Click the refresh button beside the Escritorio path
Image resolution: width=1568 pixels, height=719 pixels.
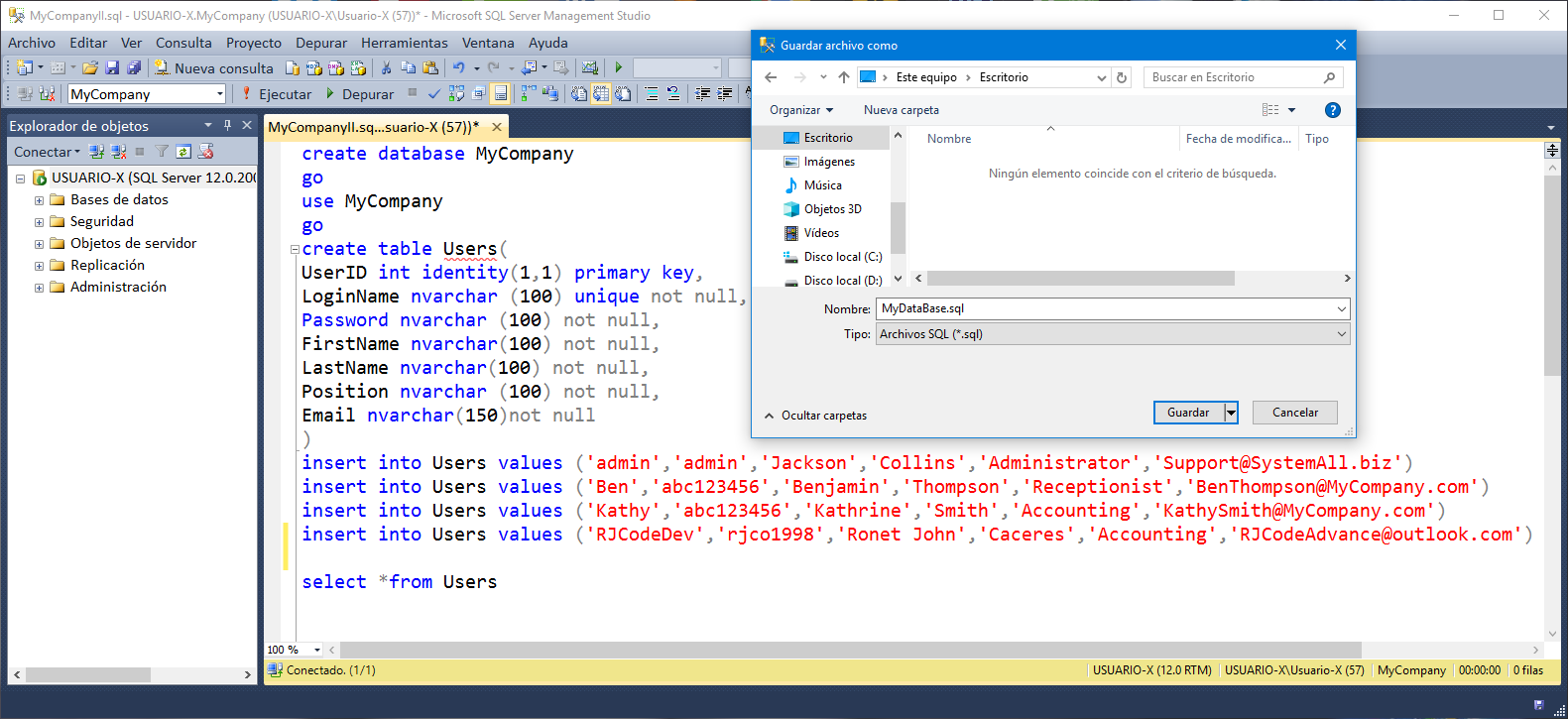click(1122, 77)
